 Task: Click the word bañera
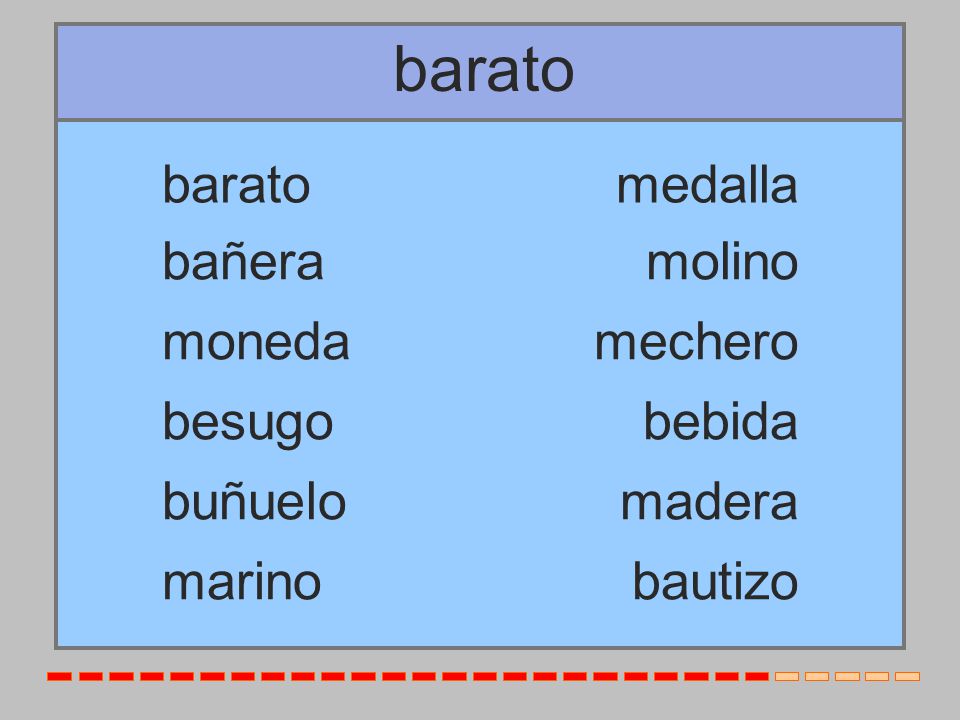pyautogui.click(x=242, y=262)
